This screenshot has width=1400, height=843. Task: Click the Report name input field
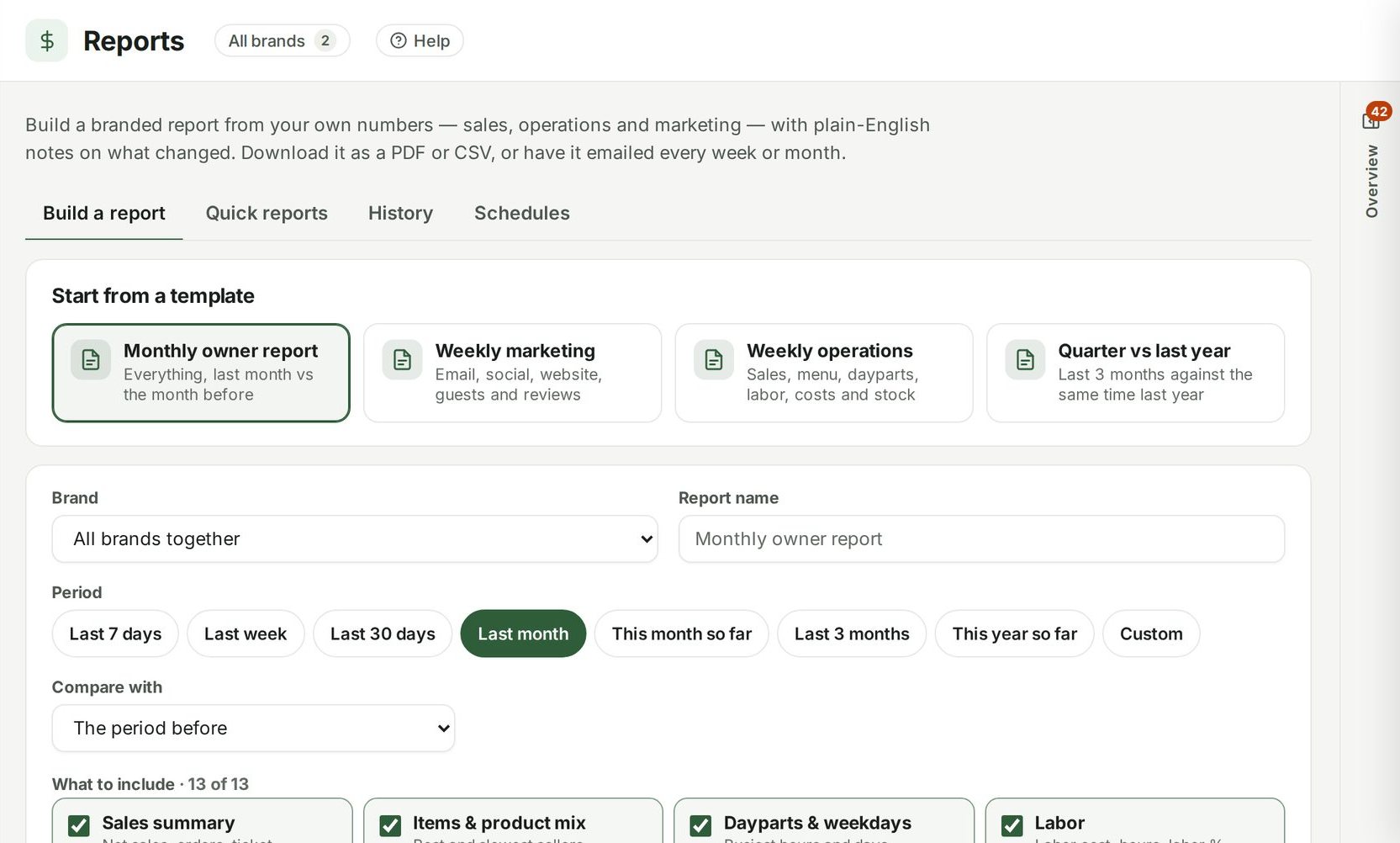[981, 539]
